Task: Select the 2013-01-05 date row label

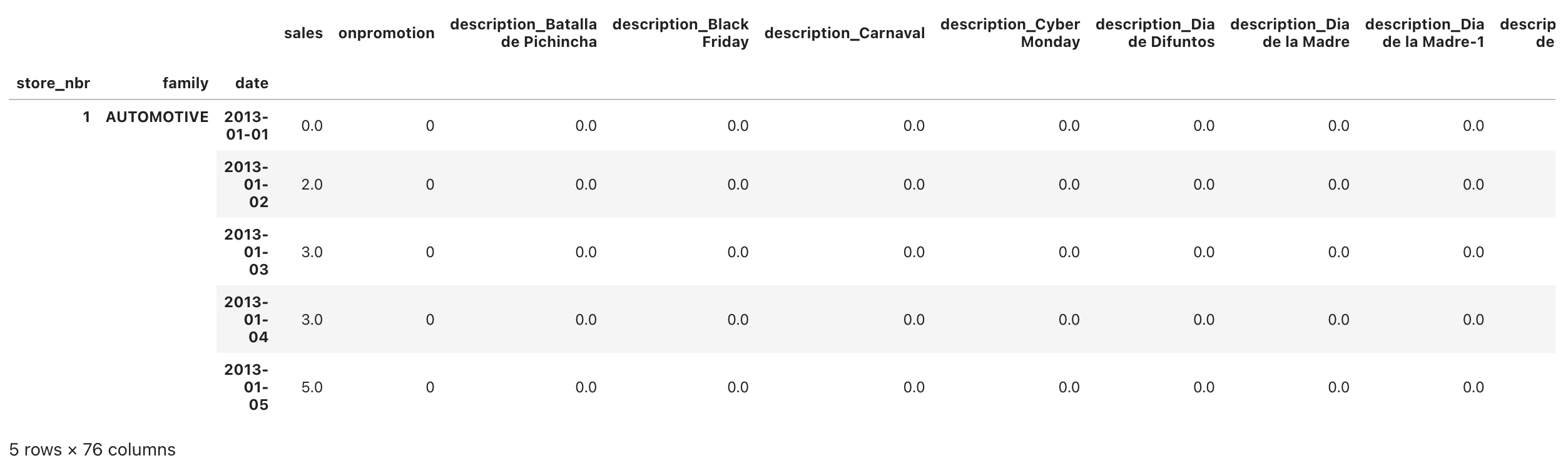Action: [247, 387]
